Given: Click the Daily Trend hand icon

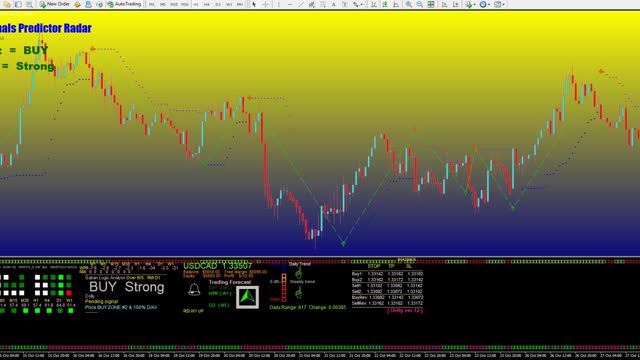Looking at the screenshot, I should click(298, 273).
